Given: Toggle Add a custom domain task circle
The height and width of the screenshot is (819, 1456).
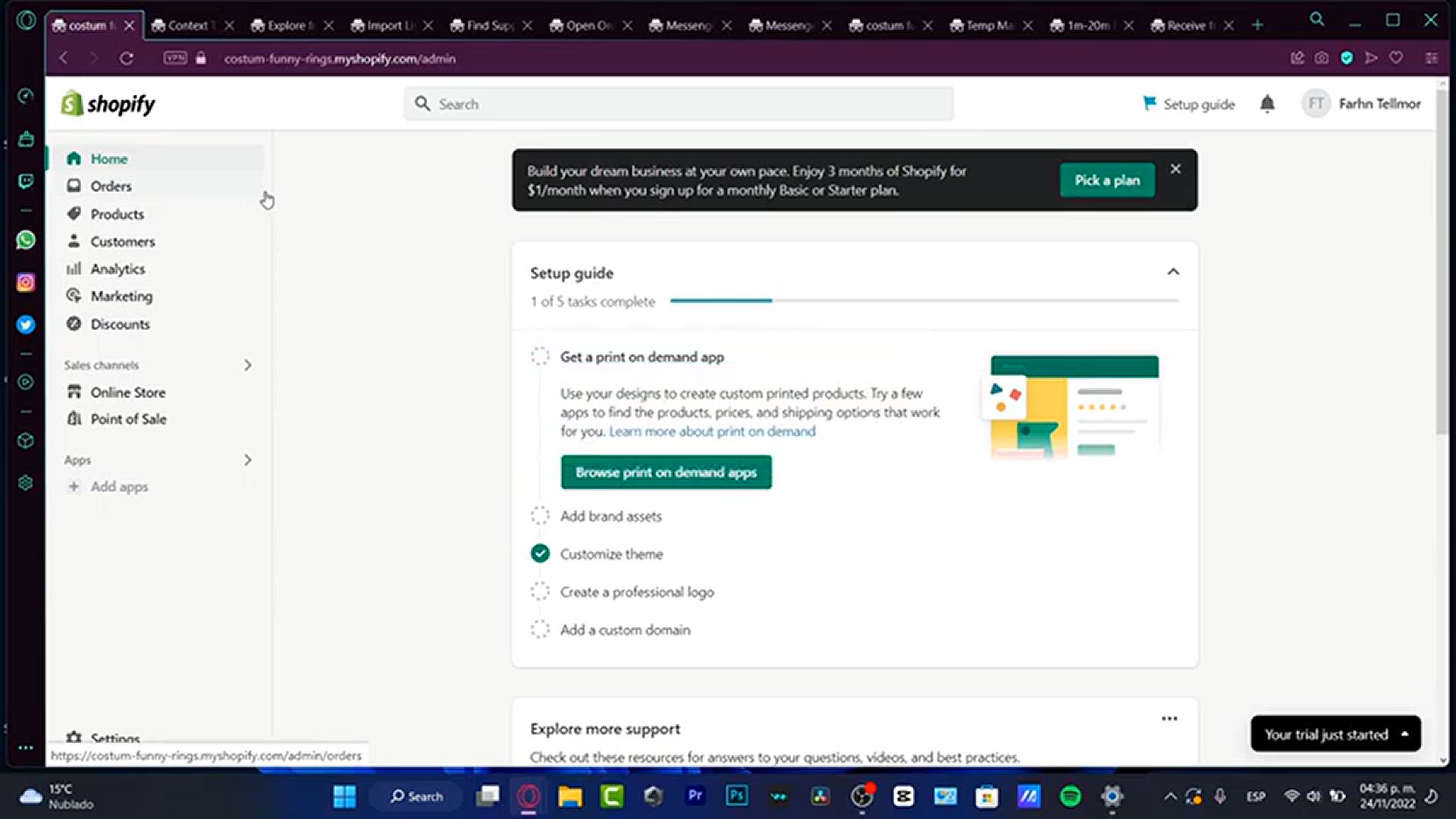Looking at the screenshot, I should (x=540, y=629).
